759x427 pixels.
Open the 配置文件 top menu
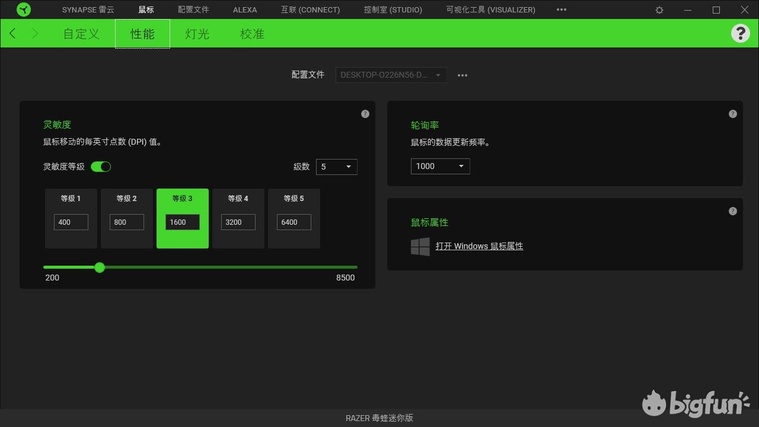(x=193, y=10)
